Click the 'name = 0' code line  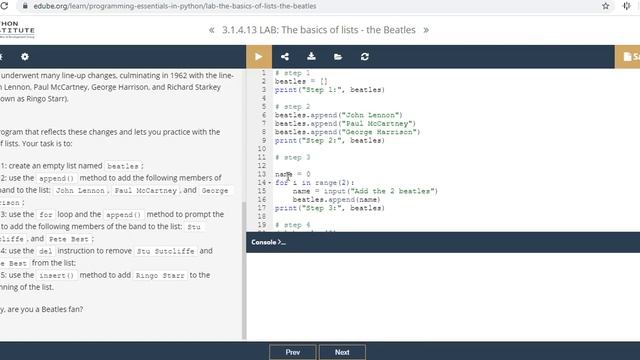293,174
